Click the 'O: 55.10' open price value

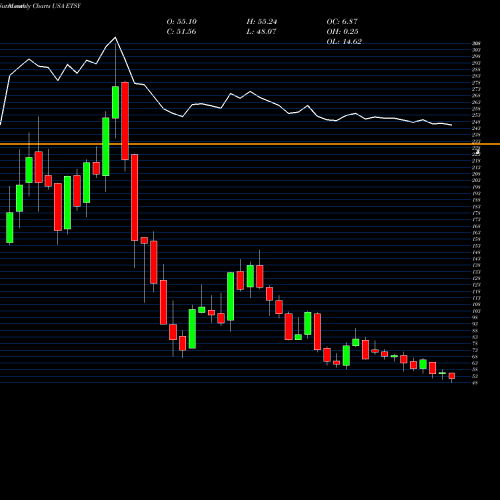(x=182, y=22)
